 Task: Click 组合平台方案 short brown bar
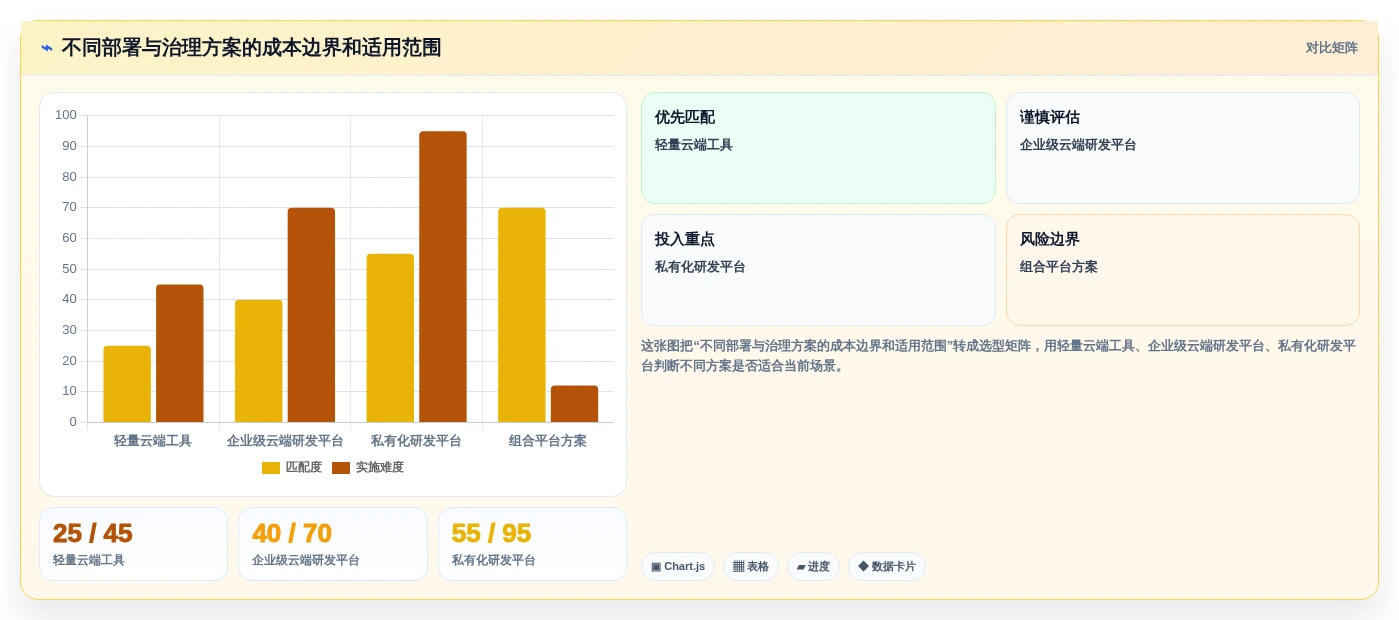tap(574, 404)
